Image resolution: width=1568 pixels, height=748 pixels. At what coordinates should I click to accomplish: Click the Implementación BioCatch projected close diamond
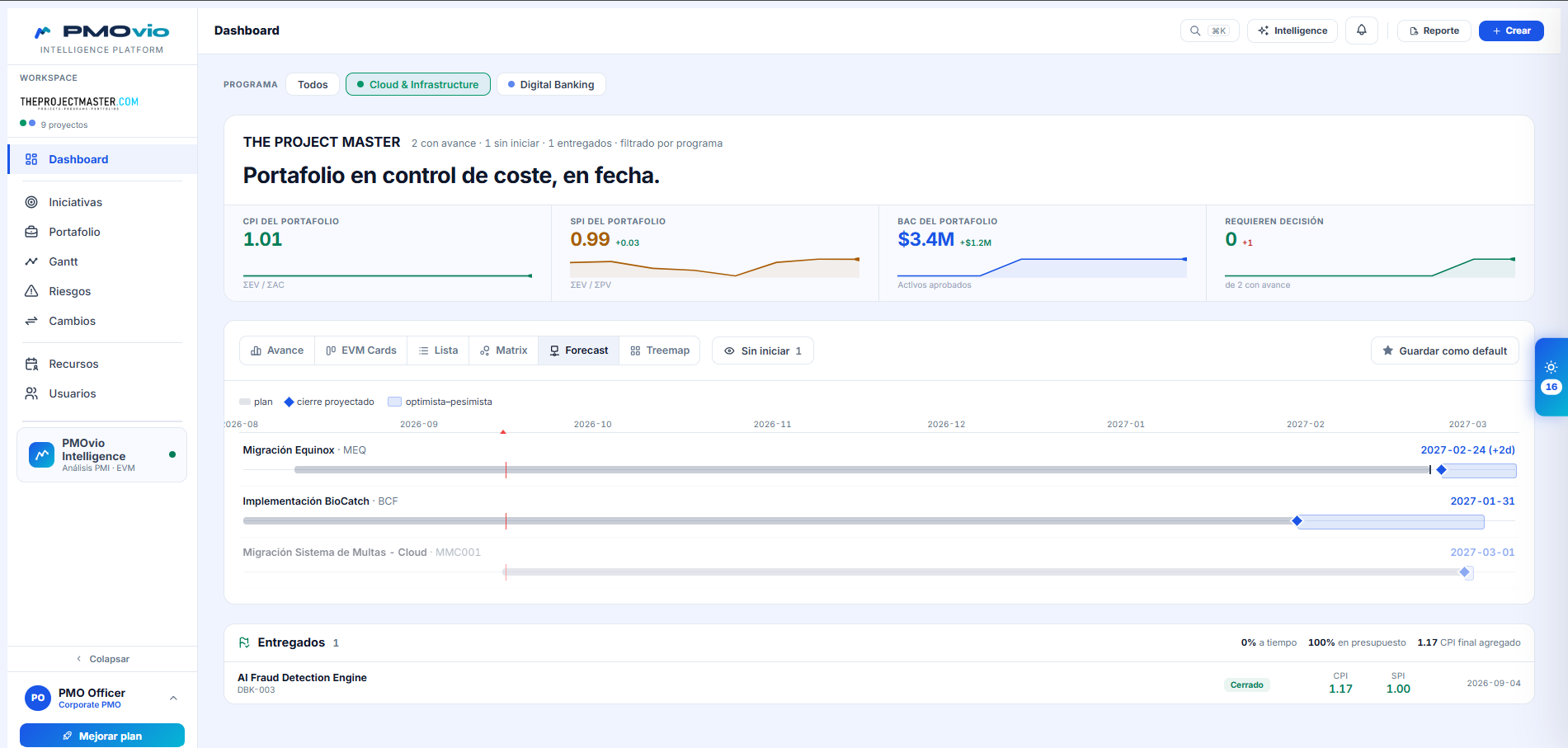[x=1297, y=520]
